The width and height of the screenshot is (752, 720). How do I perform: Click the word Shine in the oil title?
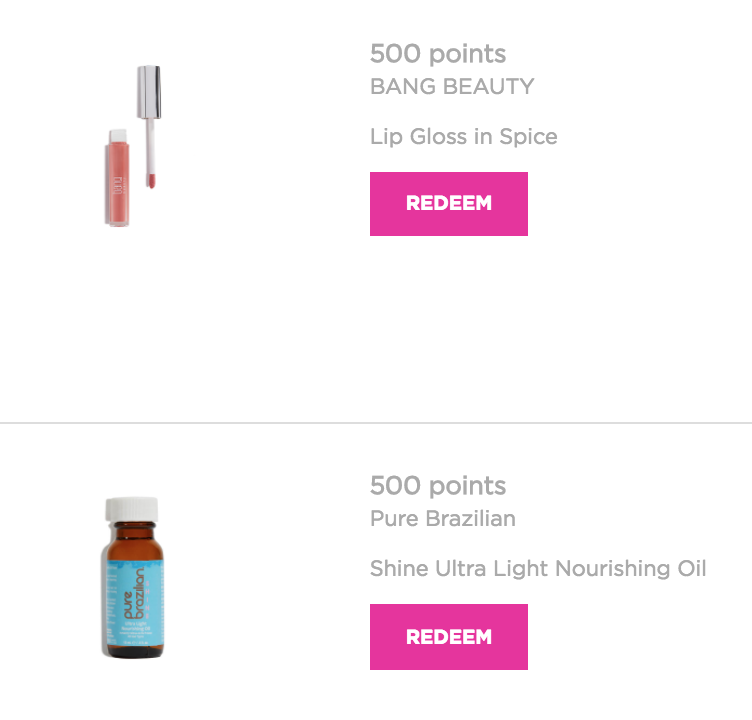pyautogui.click(x=398, y=569)
